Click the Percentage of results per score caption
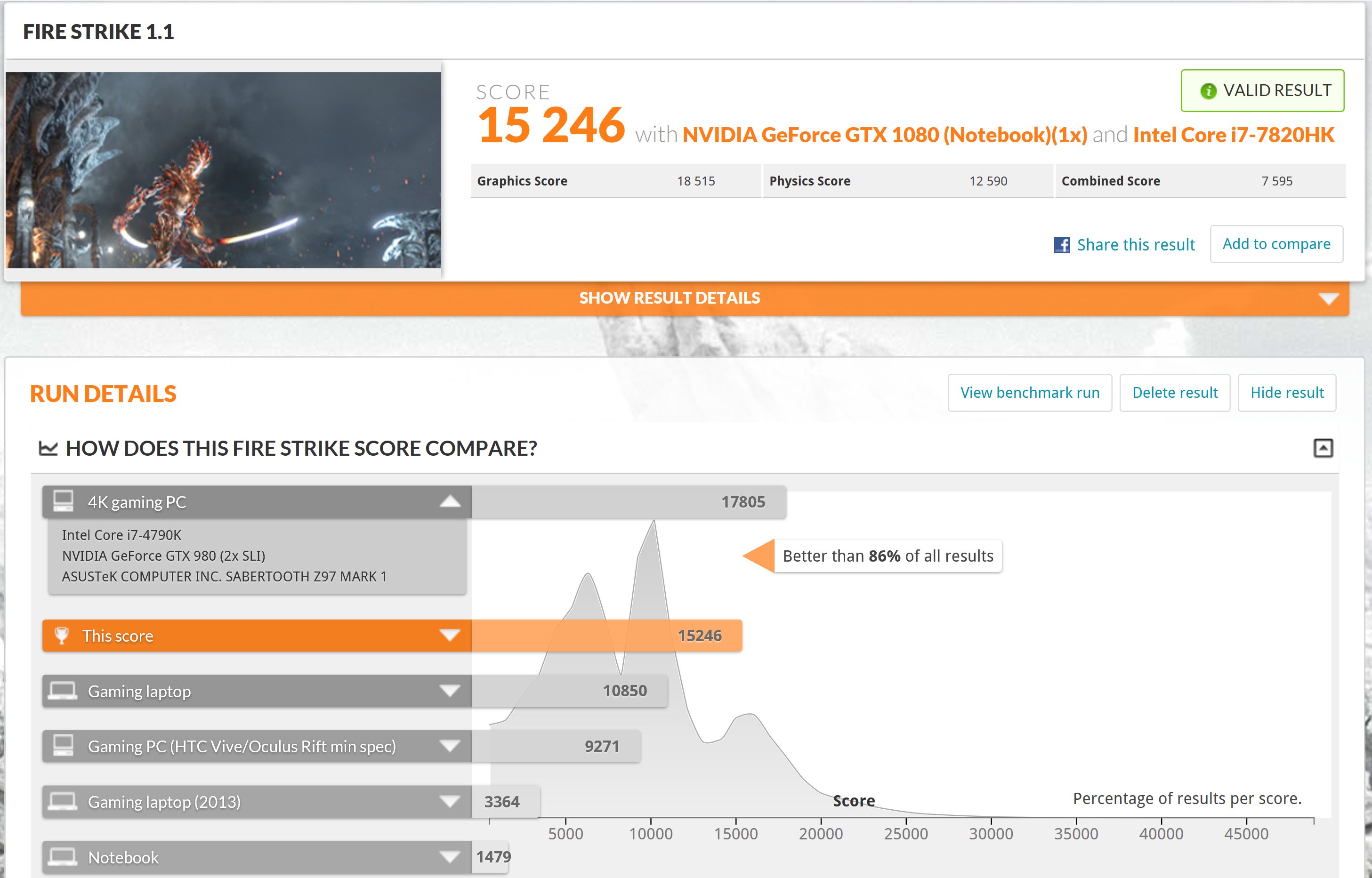Image resolution: width=1372 pixels, height=878 pixels. 1187,798
